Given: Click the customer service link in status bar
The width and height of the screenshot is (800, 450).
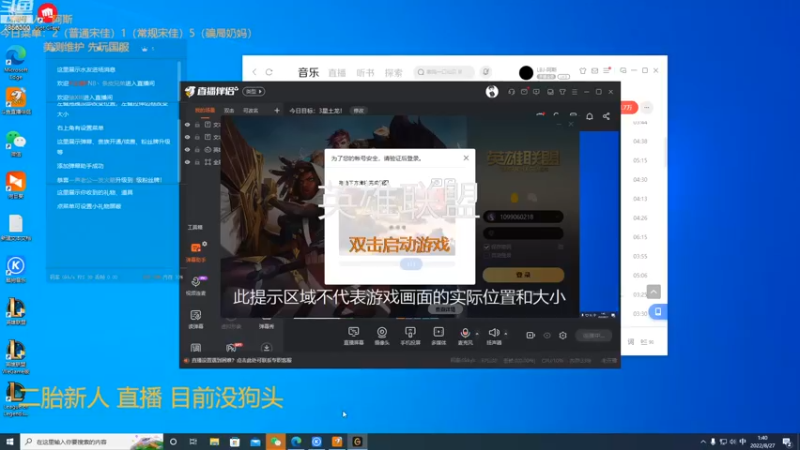Looking at the screenshot, I should click(x=241, y=360).
